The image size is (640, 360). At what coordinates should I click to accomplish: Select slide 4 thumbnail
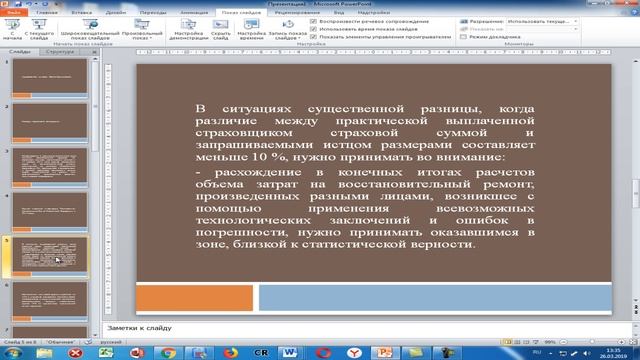50,212
